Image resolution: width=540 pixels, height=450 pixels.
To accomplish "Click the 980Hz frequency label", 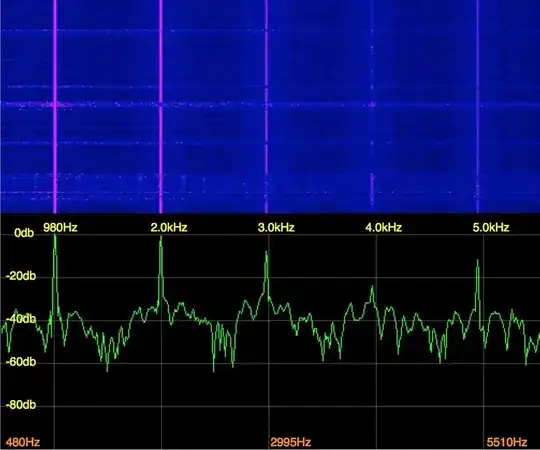I will (60, 228).
